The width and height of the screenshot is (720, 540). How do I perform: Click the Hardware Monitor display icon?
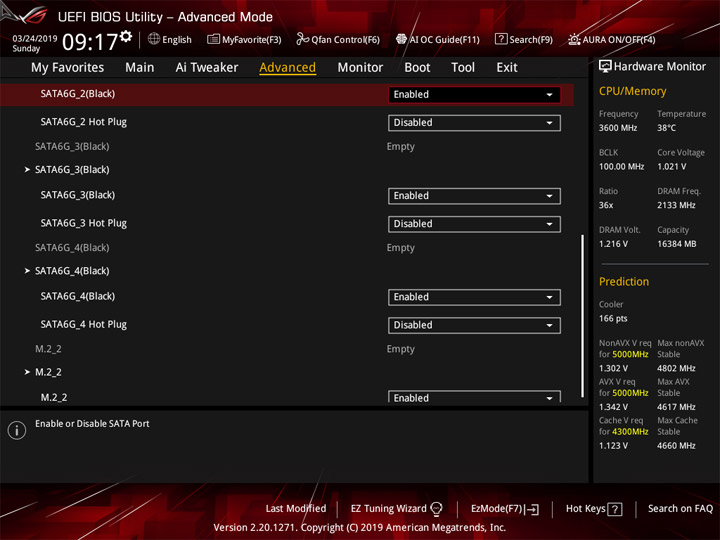tap(605, 67)
